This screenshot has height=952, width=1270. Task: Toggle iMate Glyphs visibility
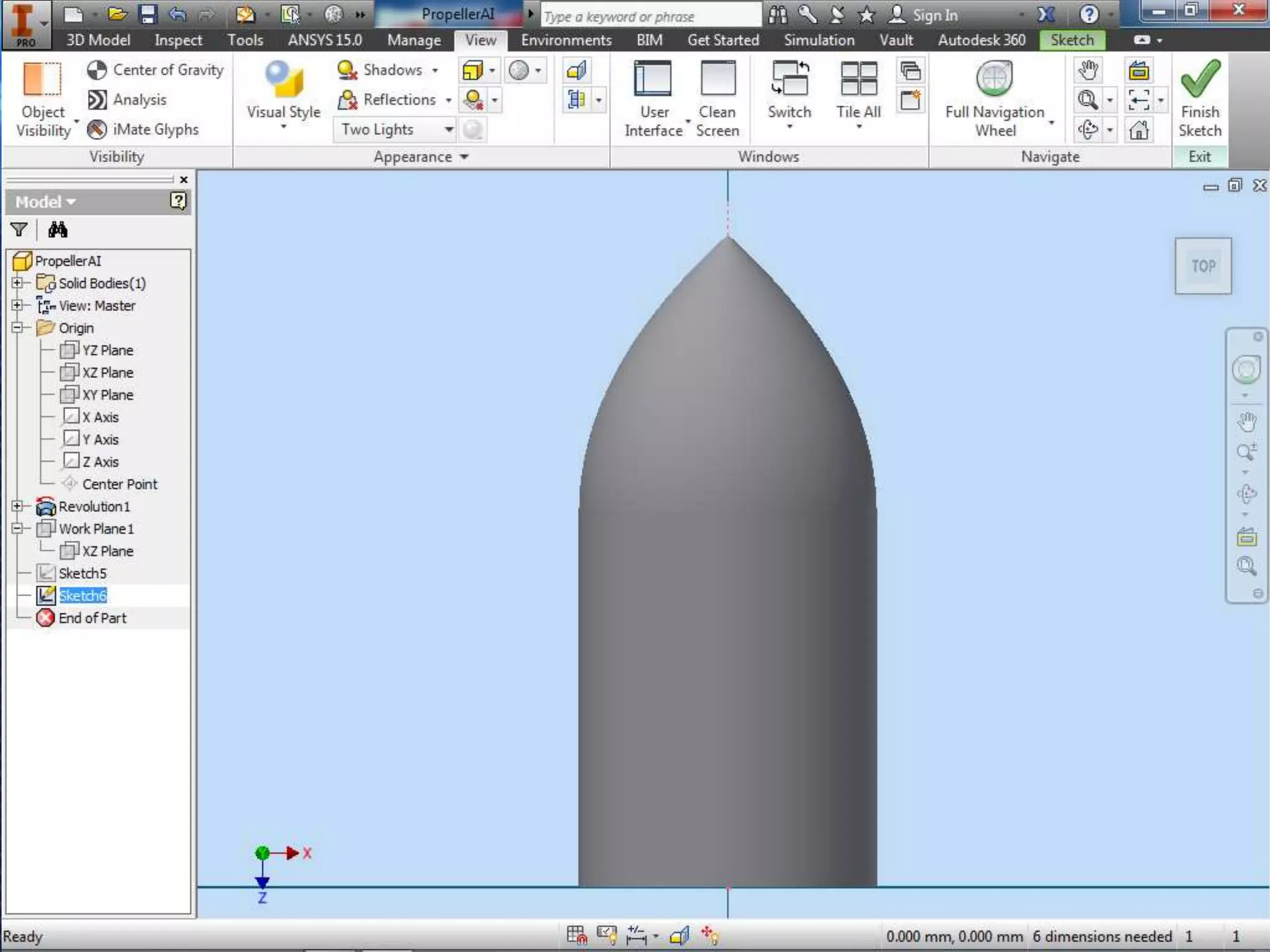[x=97, y=130]
